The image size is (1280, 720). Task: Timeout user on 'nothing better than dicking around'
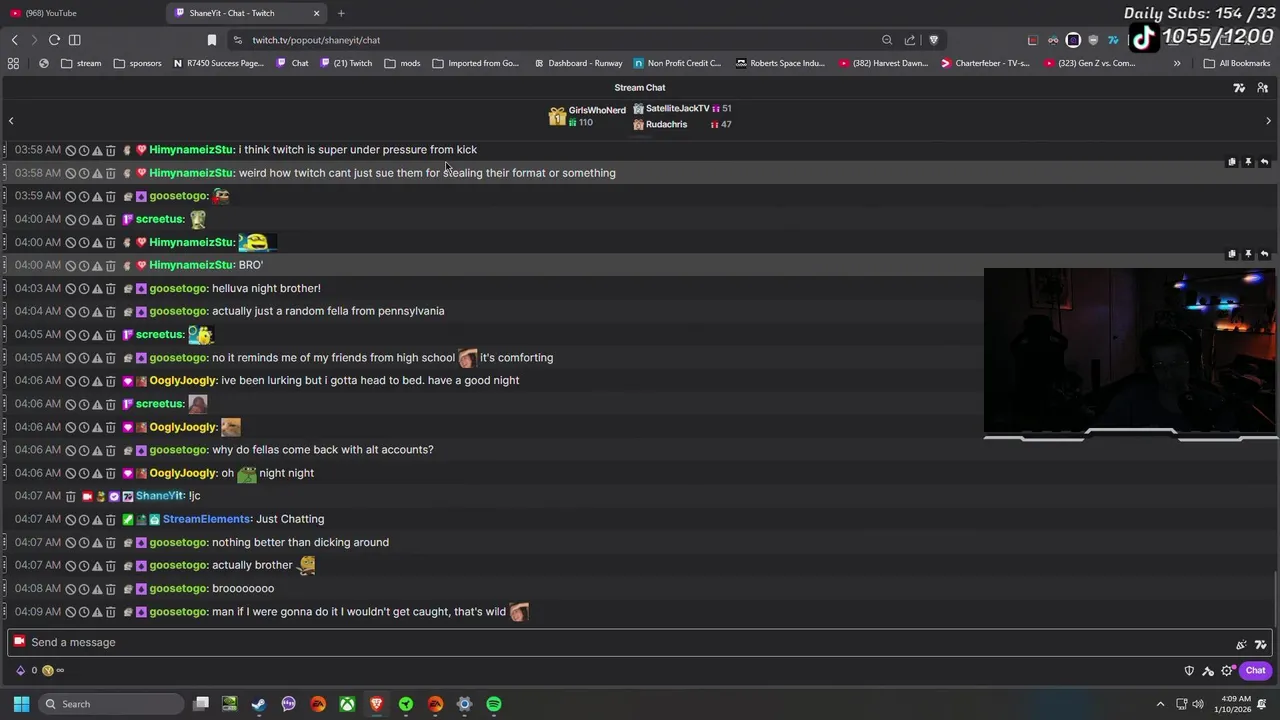tap(84, 542)
